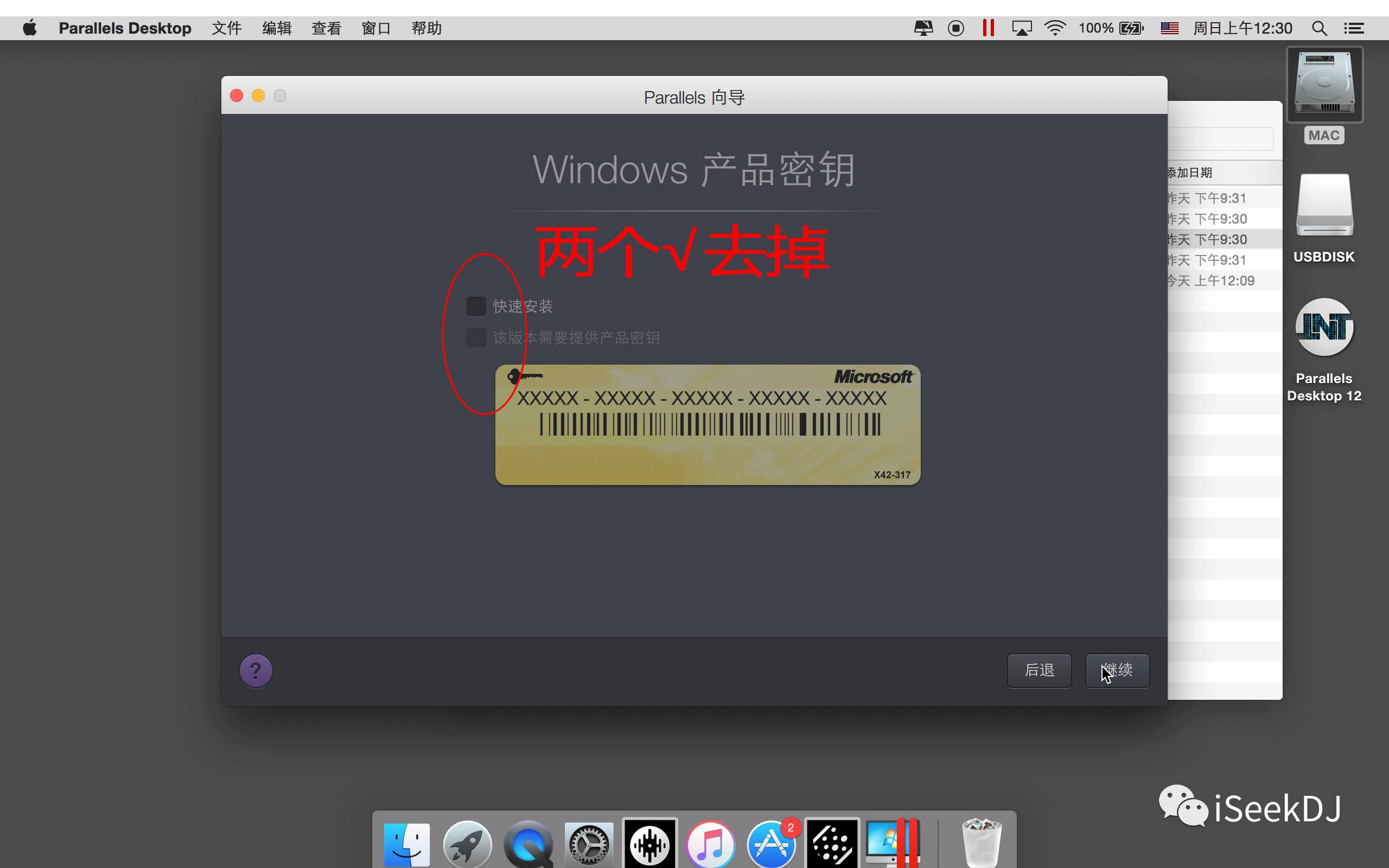This screenshot has width=1389, height=868.
Task: Launch App Store from the dock
Action: (771, 845)
